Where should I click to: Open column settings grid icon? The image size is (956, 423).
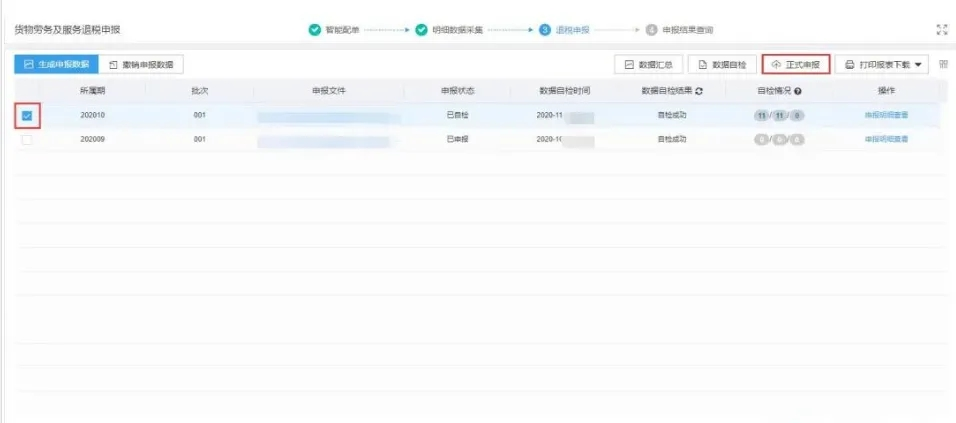(944, 64)
